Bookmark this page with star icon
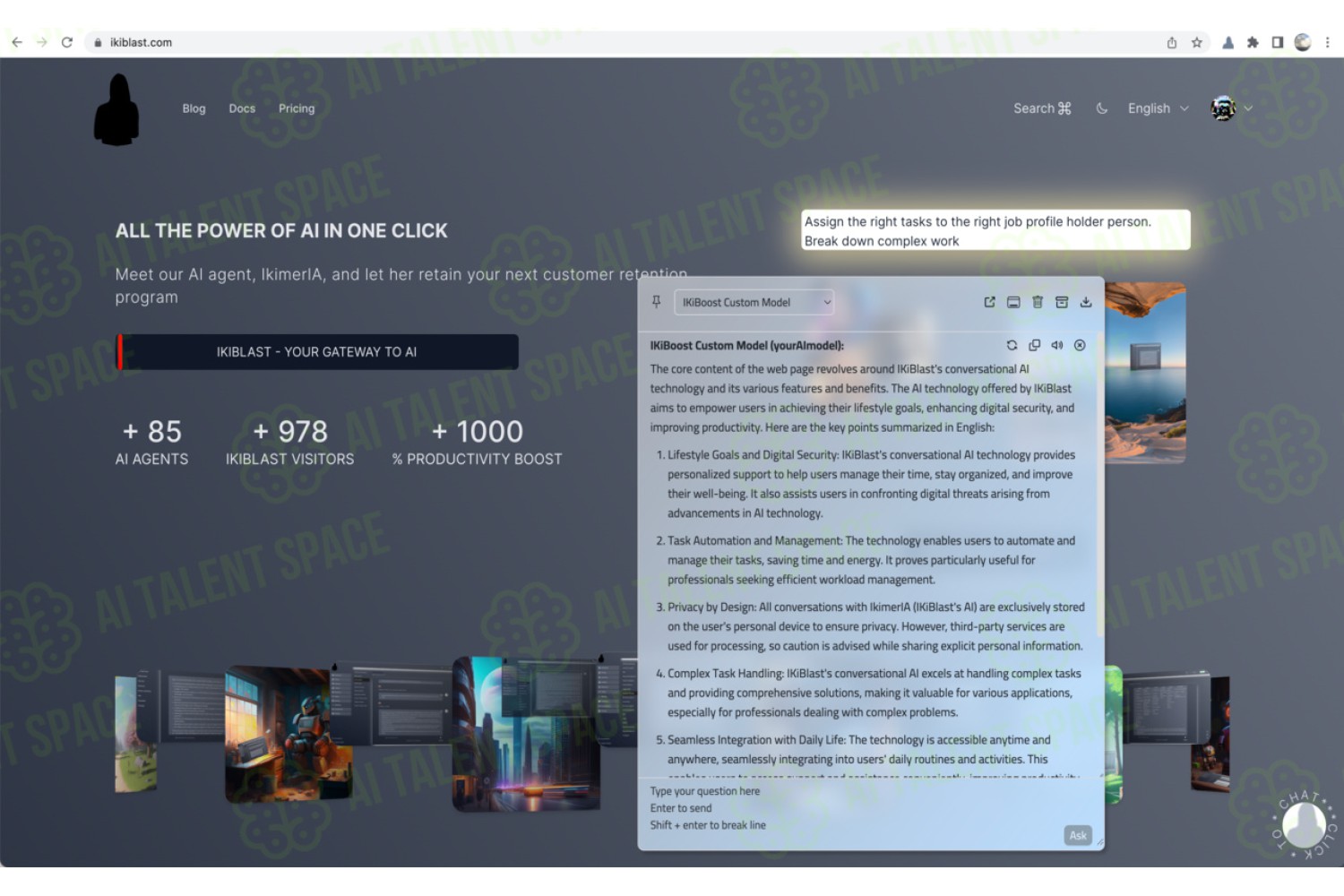Image resolution: width=1344 pixels, height=896 pixels. (1197, 42)
